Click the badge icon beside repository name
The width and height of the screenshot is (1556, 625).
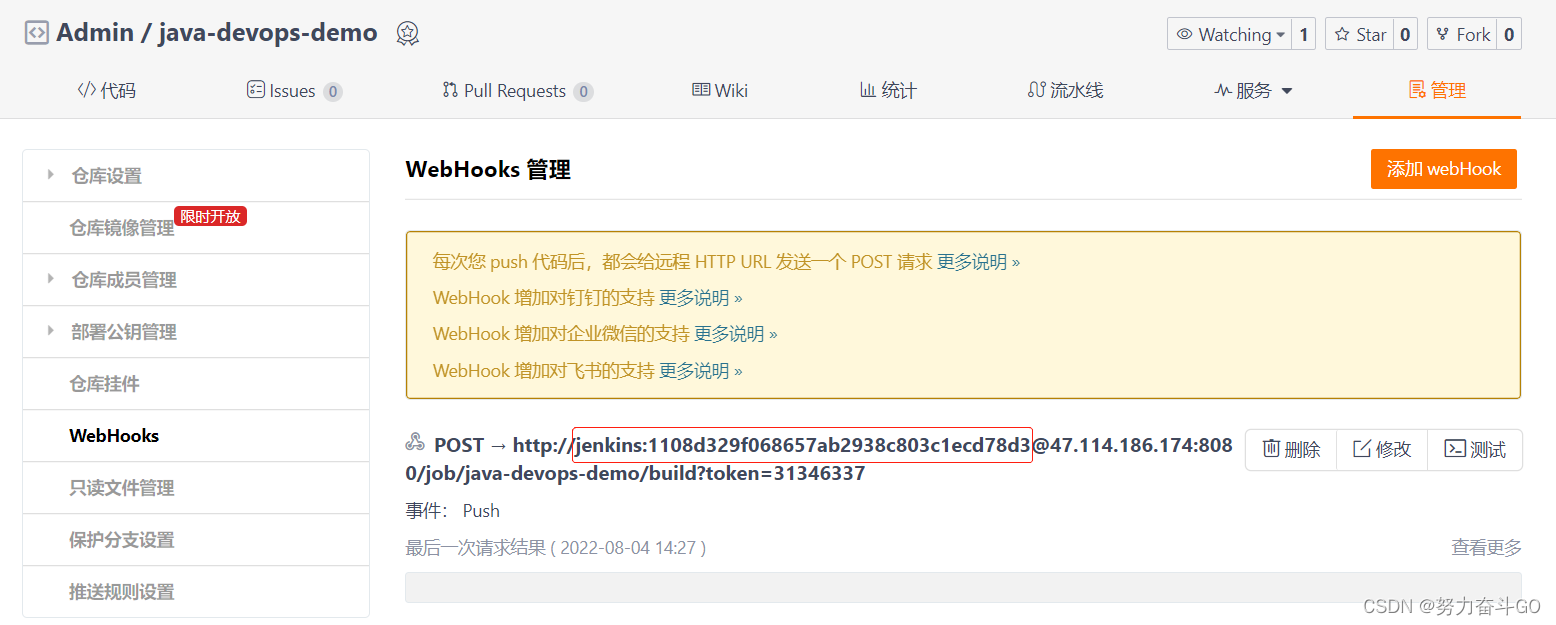click(406, 33)
